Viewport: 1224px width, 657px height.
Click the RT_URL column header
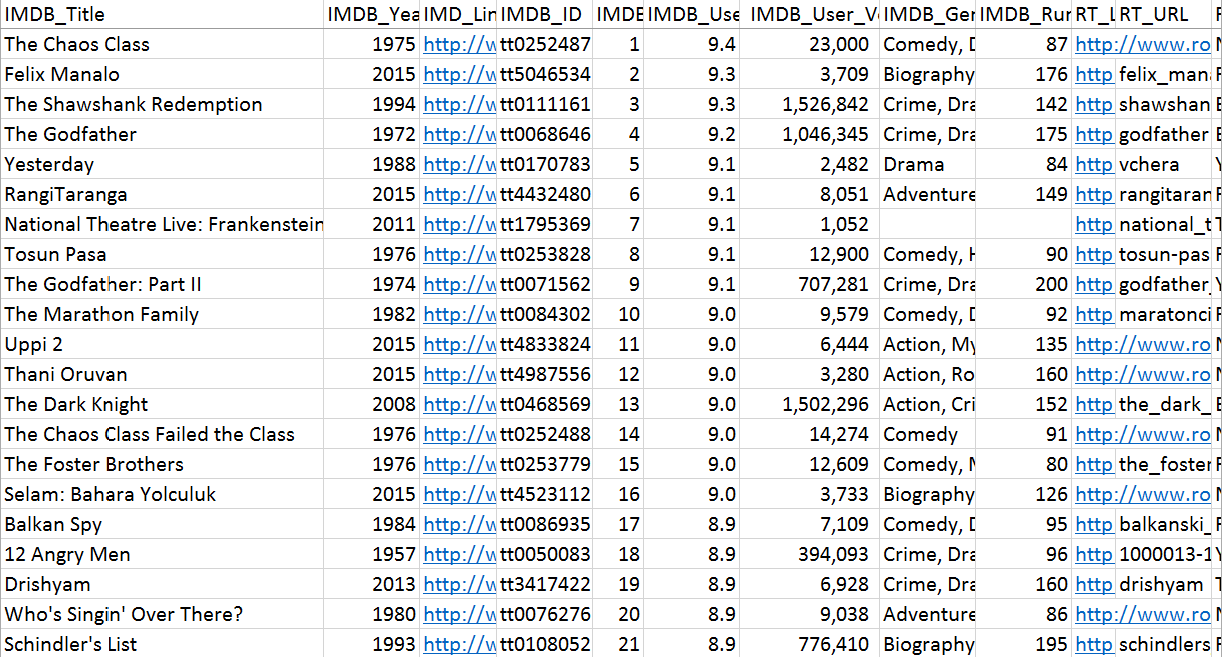coord(1164,14)
